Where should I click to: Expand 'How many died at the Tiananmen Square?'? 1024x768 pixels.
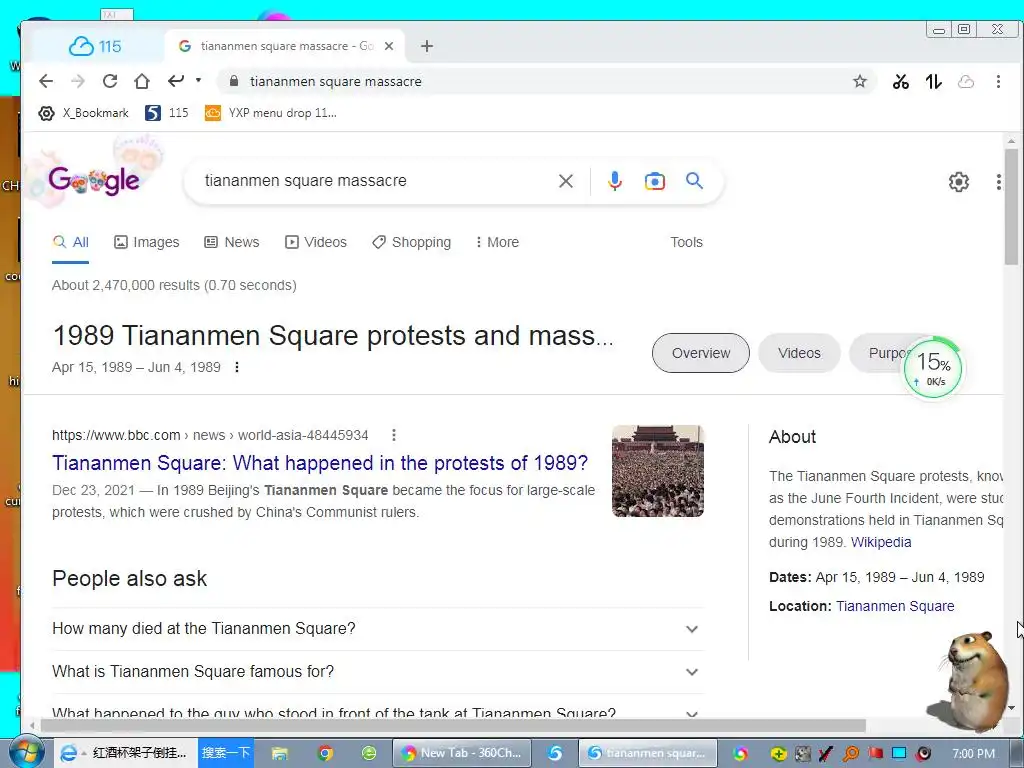pyautogui.click(x=377, y=629)
